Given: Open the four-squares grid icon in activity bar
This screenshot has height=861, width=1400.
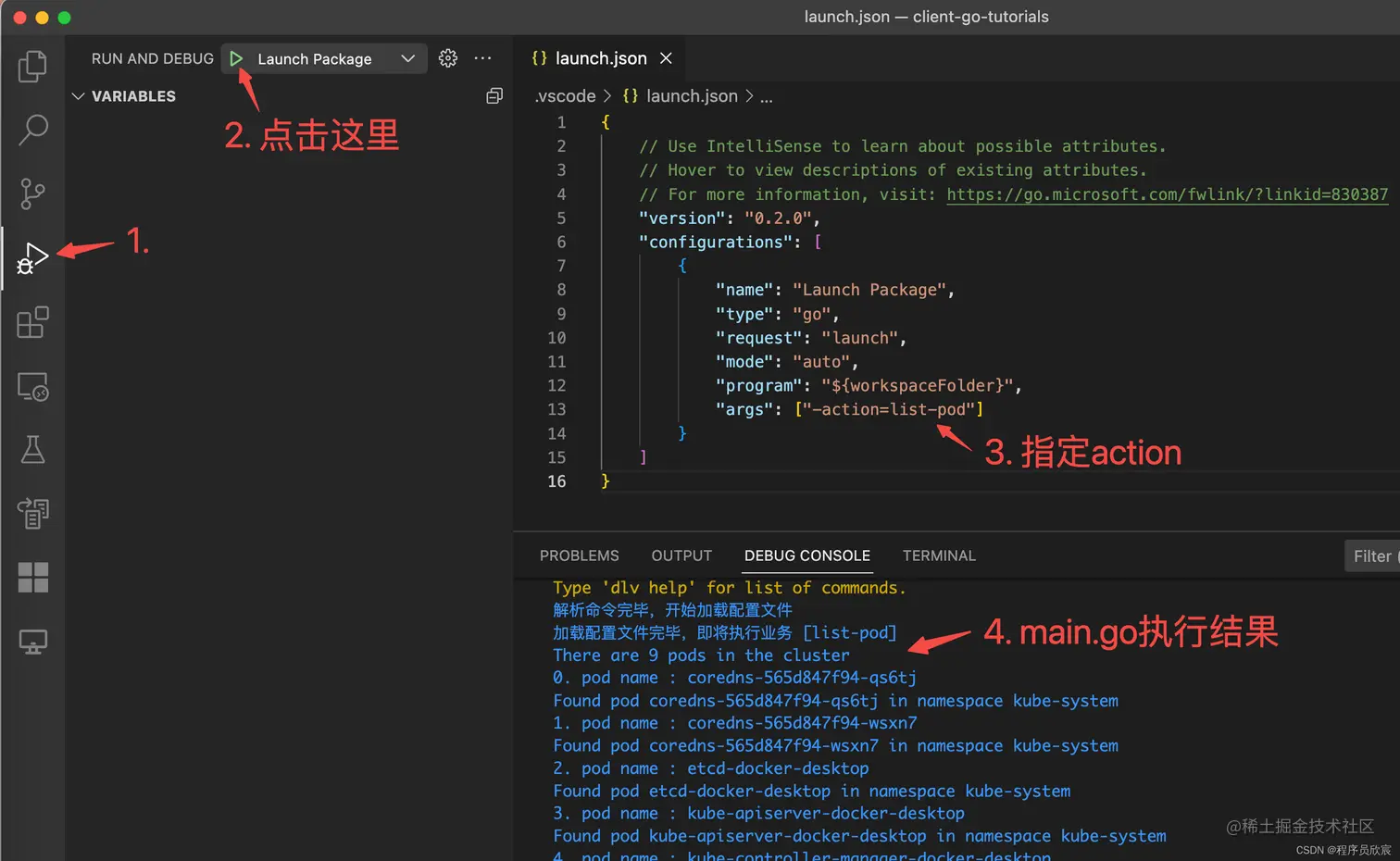Looking at the screenshot, I should coord(32,578).
